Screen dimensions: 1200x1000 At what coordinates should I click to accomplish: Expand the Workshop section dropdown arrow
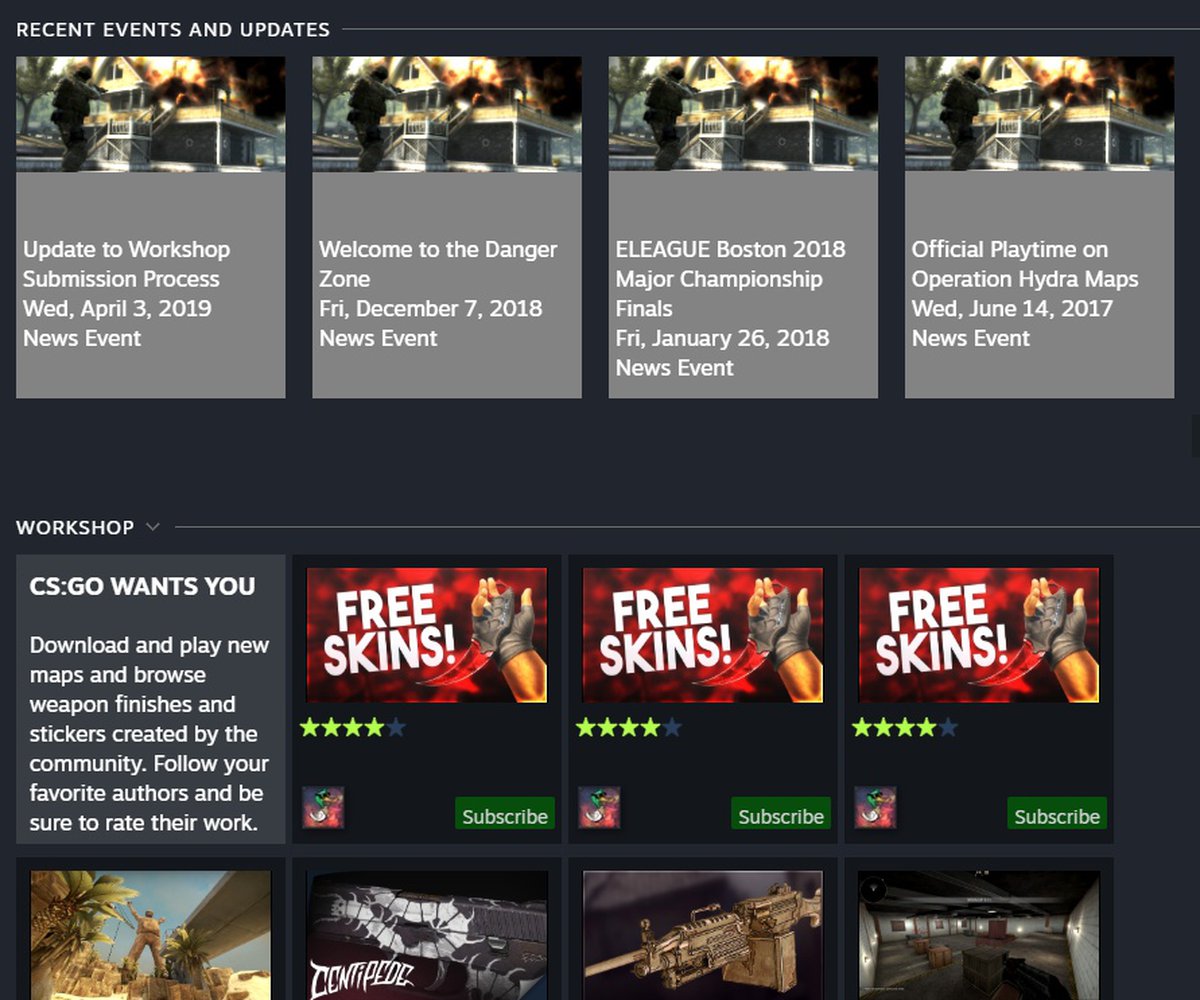point(152,527)
